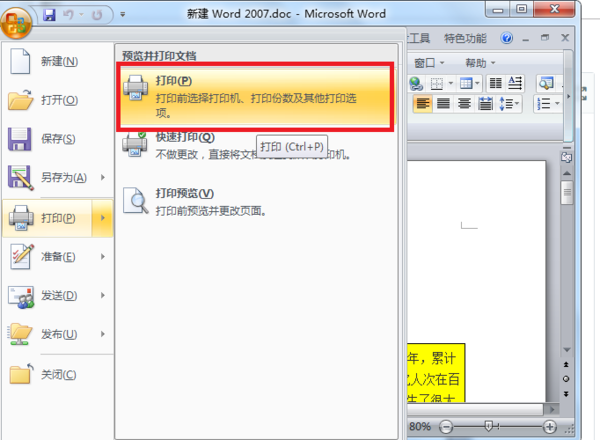Click vertical scrollbar up arrow
This screenshot has width=600, height=440.
point(567,173)
